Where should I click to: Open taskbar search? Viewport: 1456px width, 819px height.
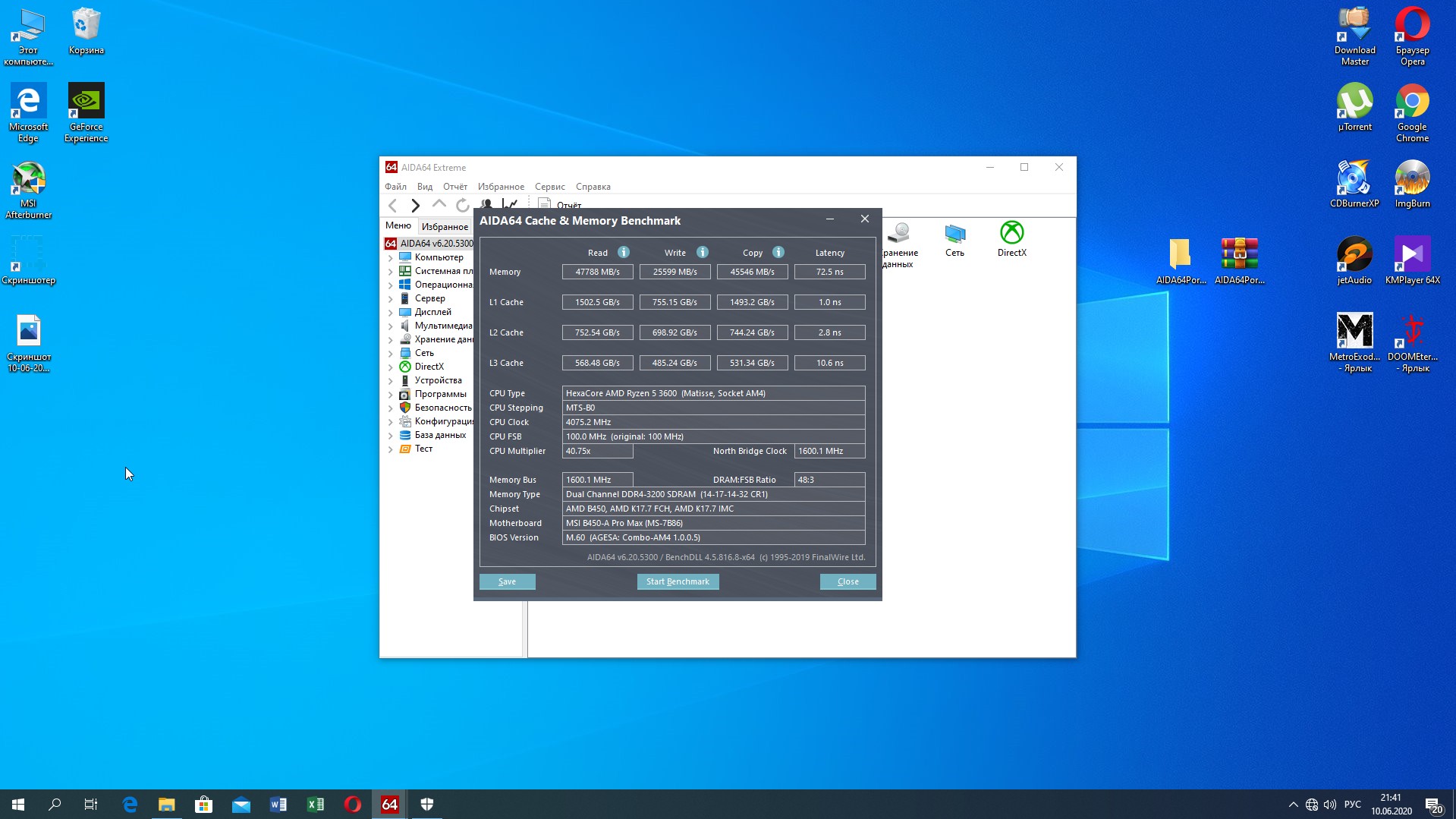click(55, 804)
